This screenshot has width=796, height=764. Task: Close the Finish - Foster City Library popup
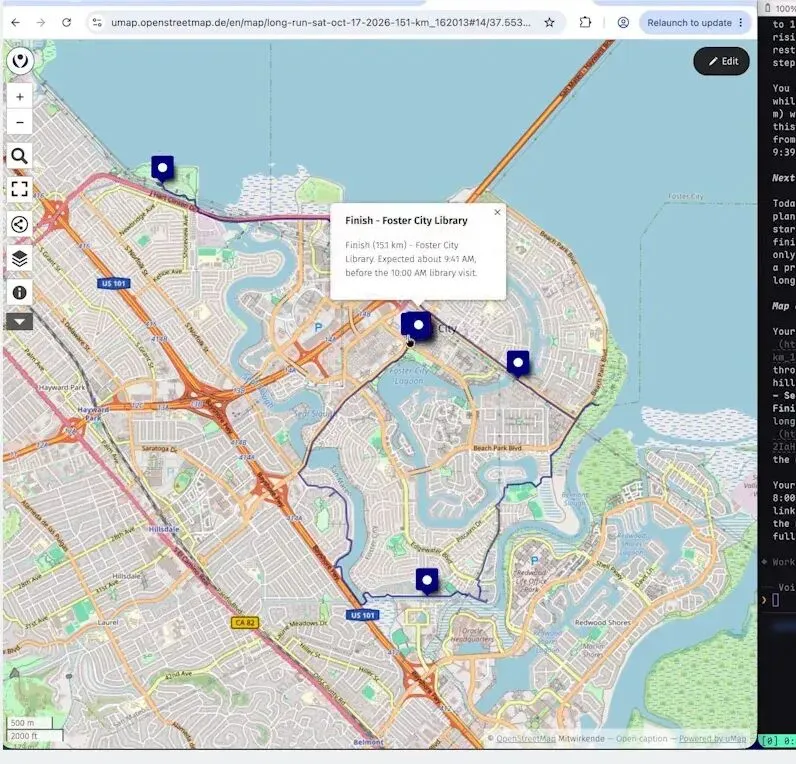[497, 212]
